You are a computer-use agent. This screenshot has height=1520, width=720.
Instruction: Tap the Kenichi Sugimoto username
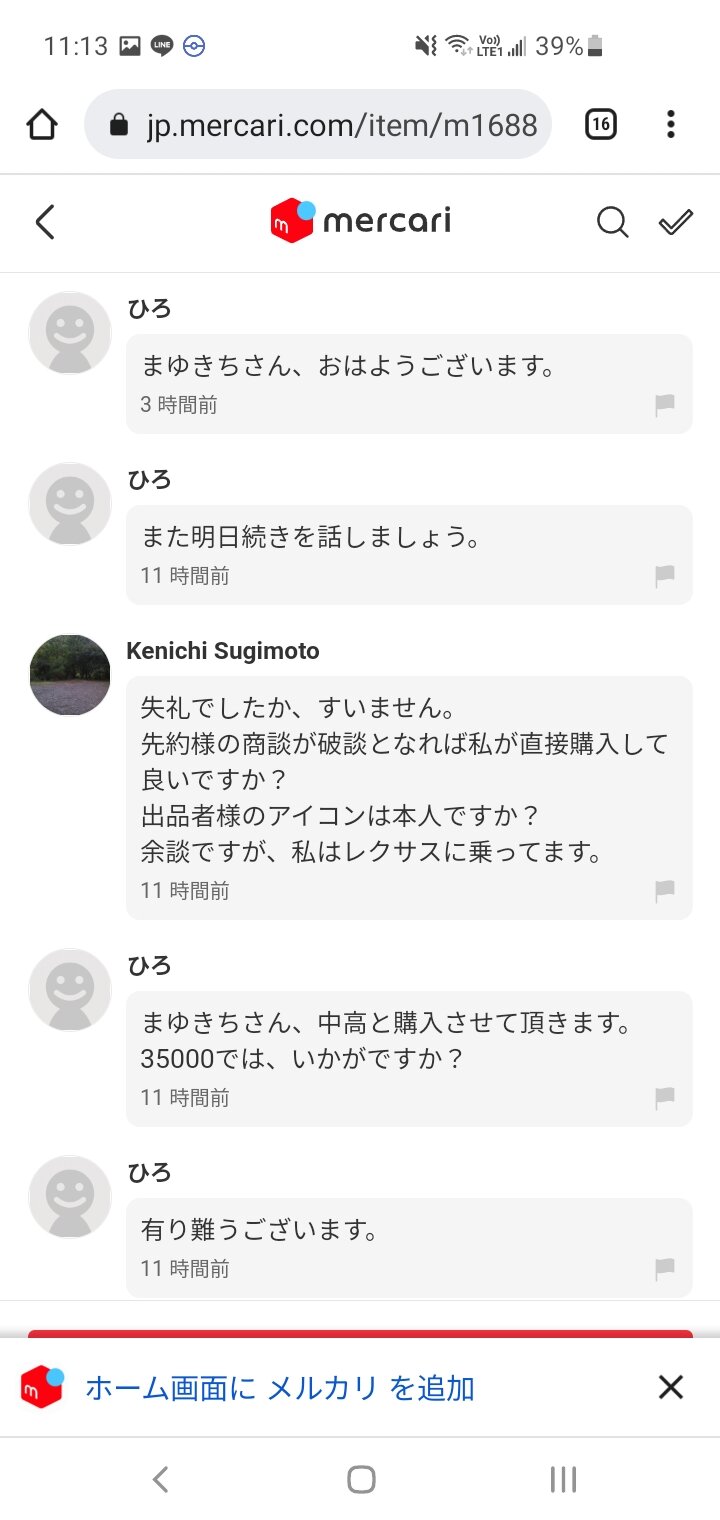click(223, 651)
